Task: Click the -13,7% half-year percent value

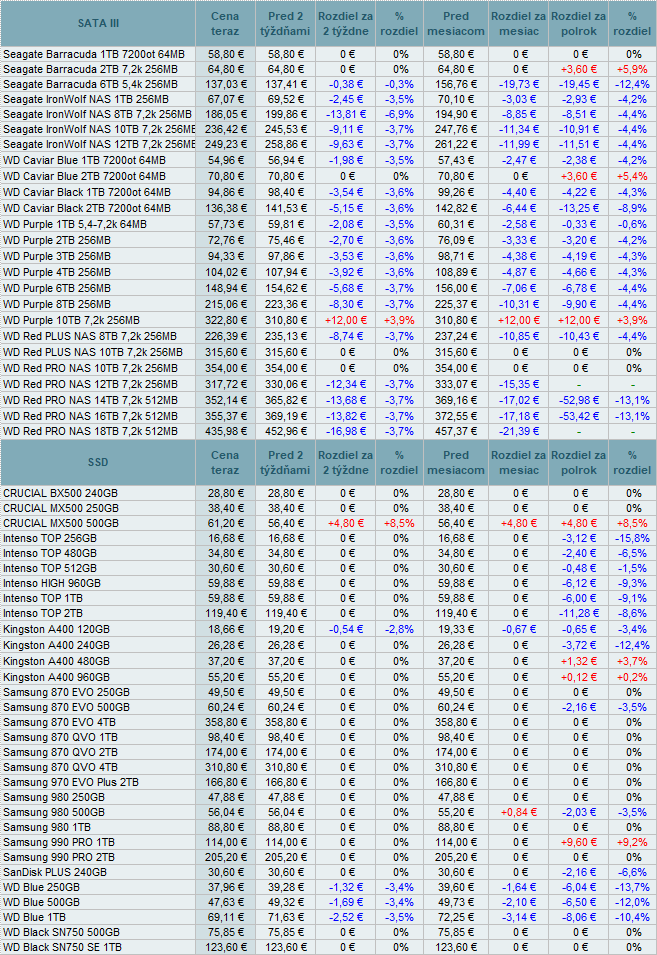Action: 632,887
